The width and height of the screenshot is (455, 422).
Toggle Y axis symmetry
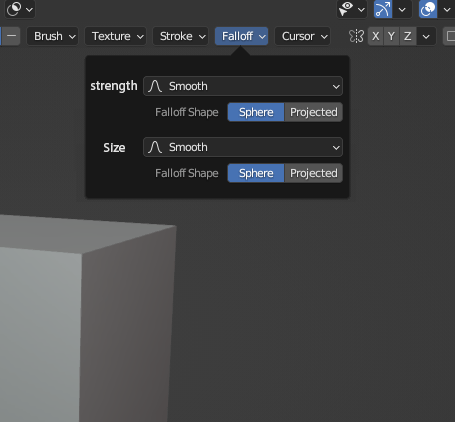pos(391,36)
